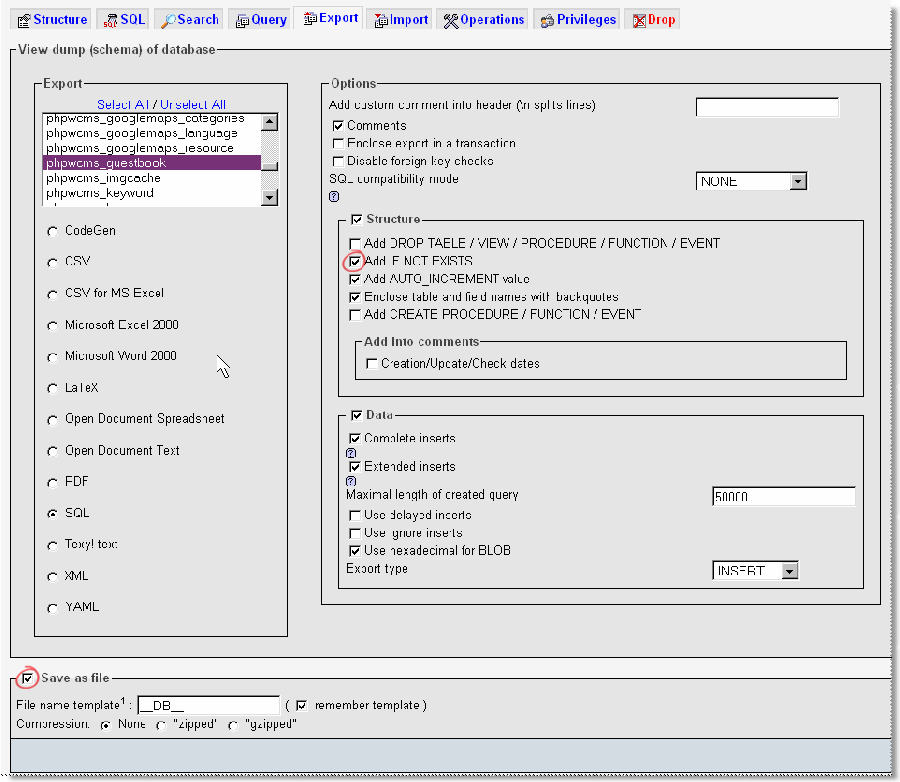Click the File name template input field
The image size is (900, 782).
207,704
